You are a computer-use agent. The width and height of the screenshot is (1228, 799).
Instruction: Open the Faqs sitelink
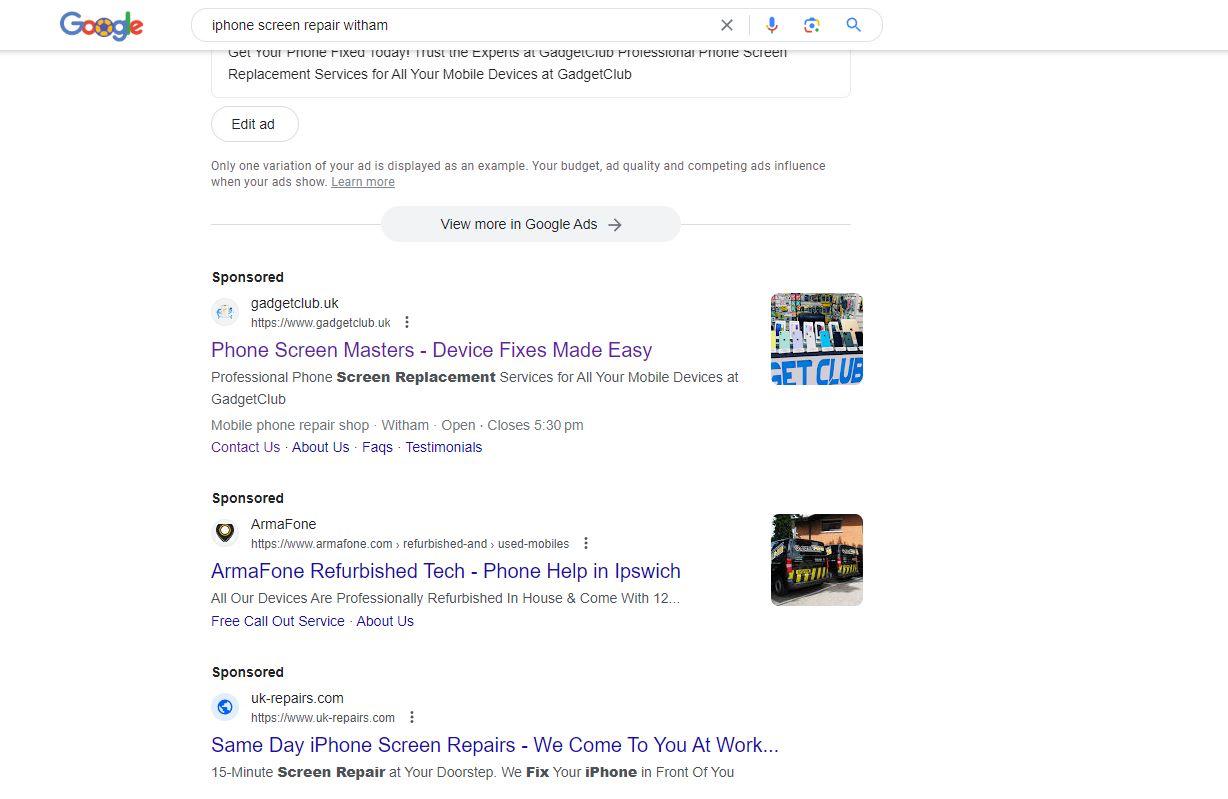tap(377, 447)
